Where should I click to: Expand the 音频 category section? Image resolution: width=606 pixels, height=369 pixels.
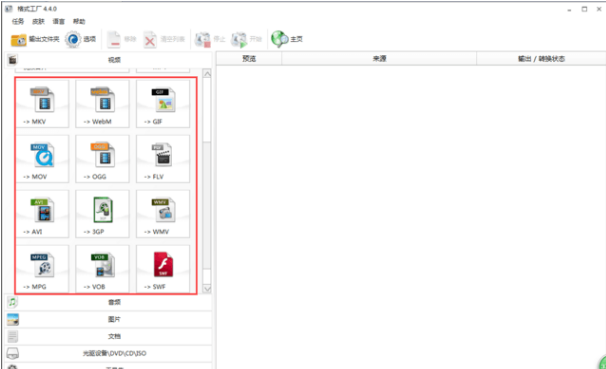(x=108, y=302)
